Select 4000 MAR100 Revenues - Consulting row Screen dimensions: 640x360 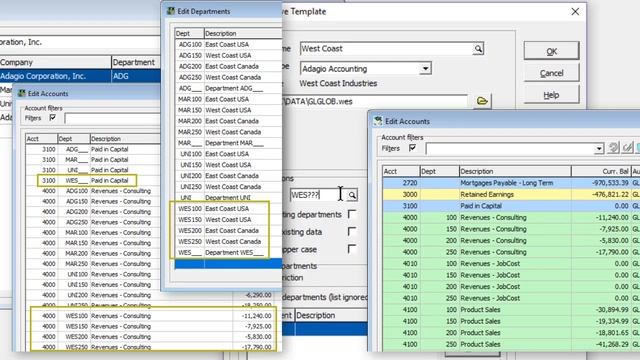pyautogui.click(x=93, y=233)
